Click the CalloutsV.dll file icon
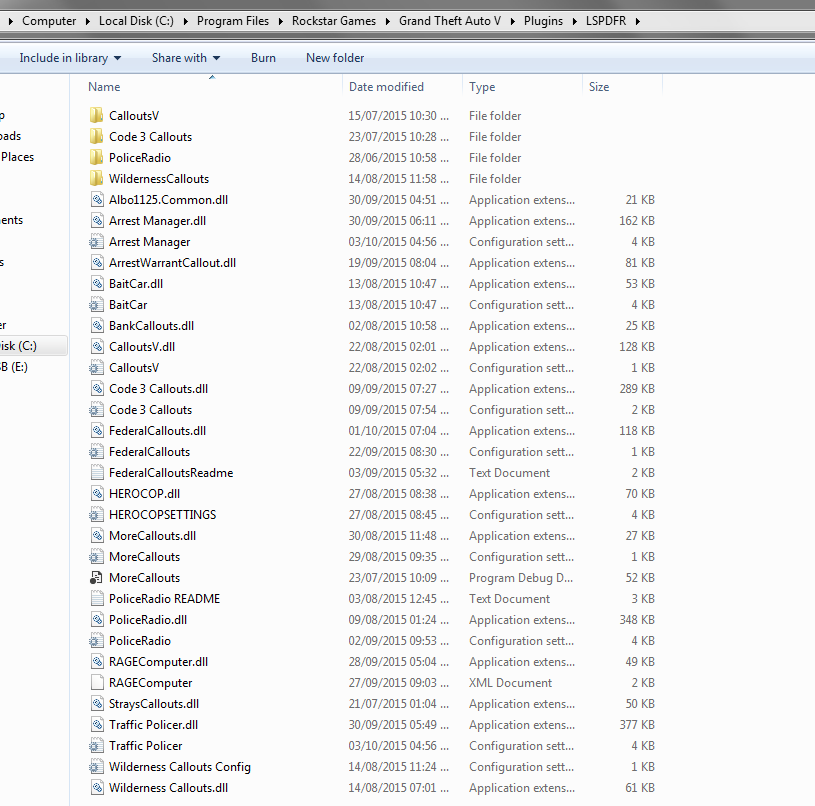 [97, 347]
